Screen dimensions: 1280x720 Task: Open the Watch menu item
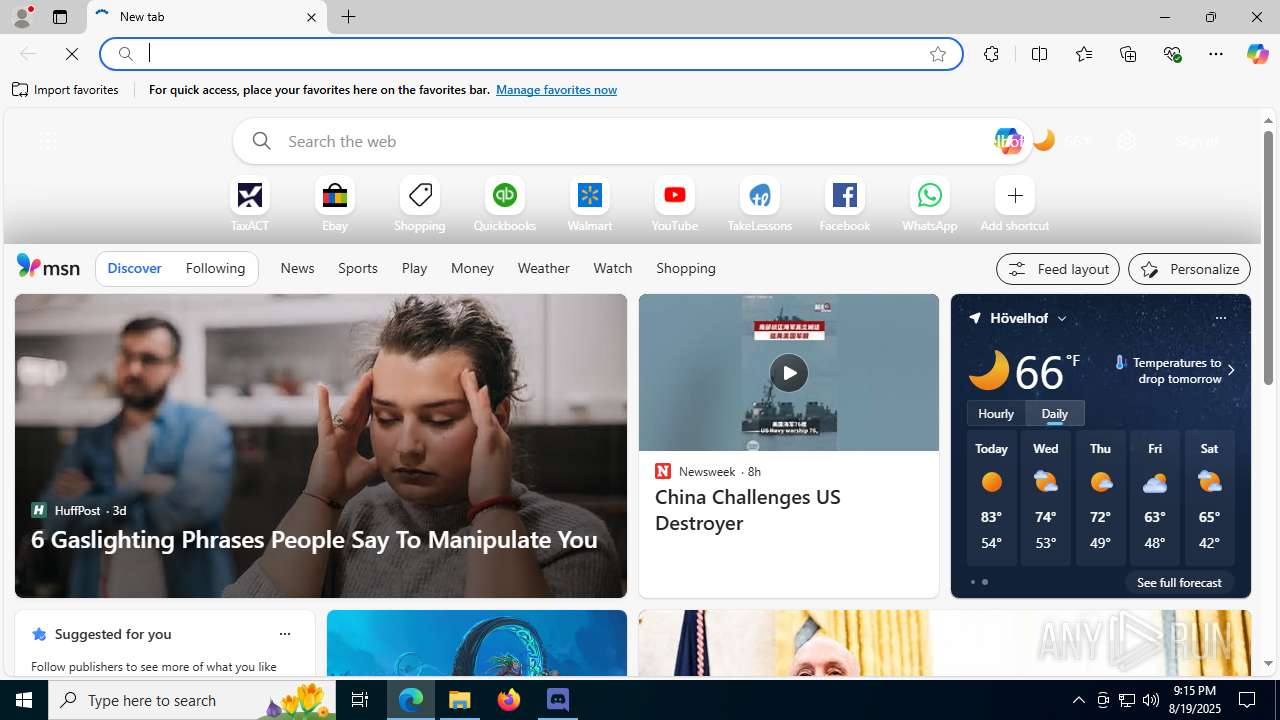(612, 268)
